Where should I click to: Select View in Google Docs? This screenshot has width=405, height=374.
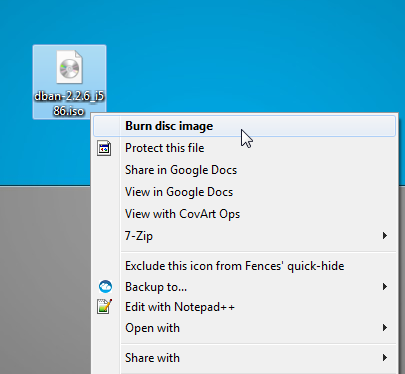pos(244,192)
